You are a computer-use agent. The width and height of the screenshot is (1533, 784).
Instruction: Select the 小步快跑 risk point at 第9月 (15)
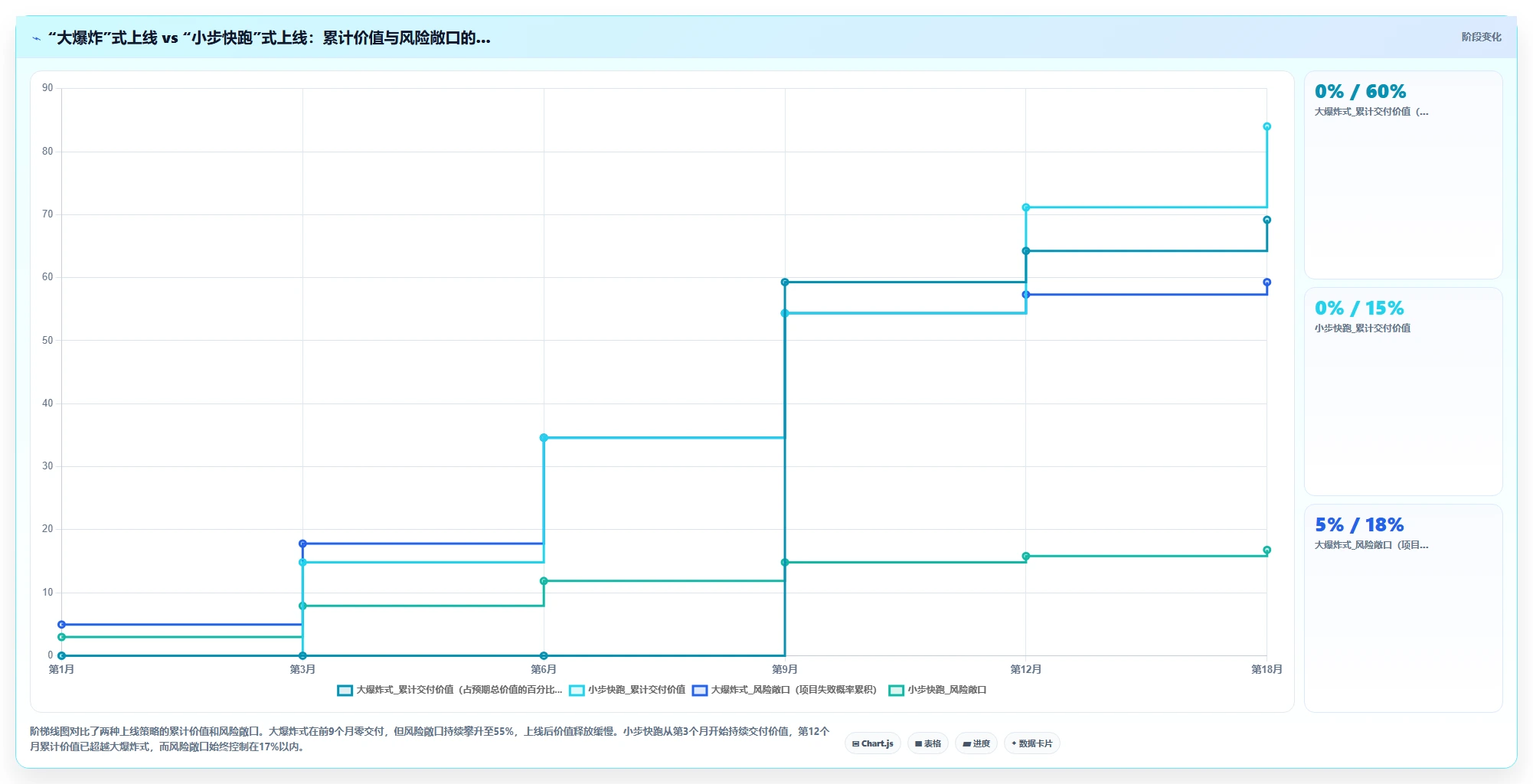tap(785, 563)
